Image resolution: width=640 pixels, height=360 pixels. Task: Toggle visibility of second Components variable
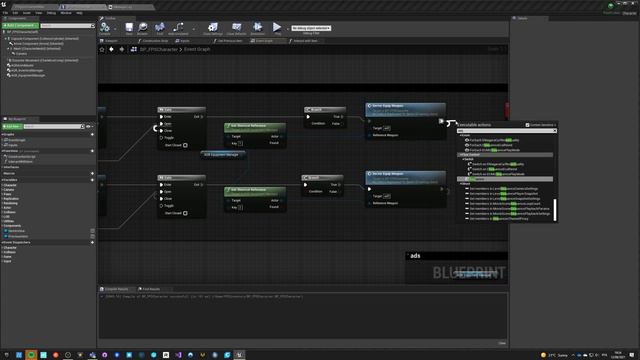[x=93, y=236]
